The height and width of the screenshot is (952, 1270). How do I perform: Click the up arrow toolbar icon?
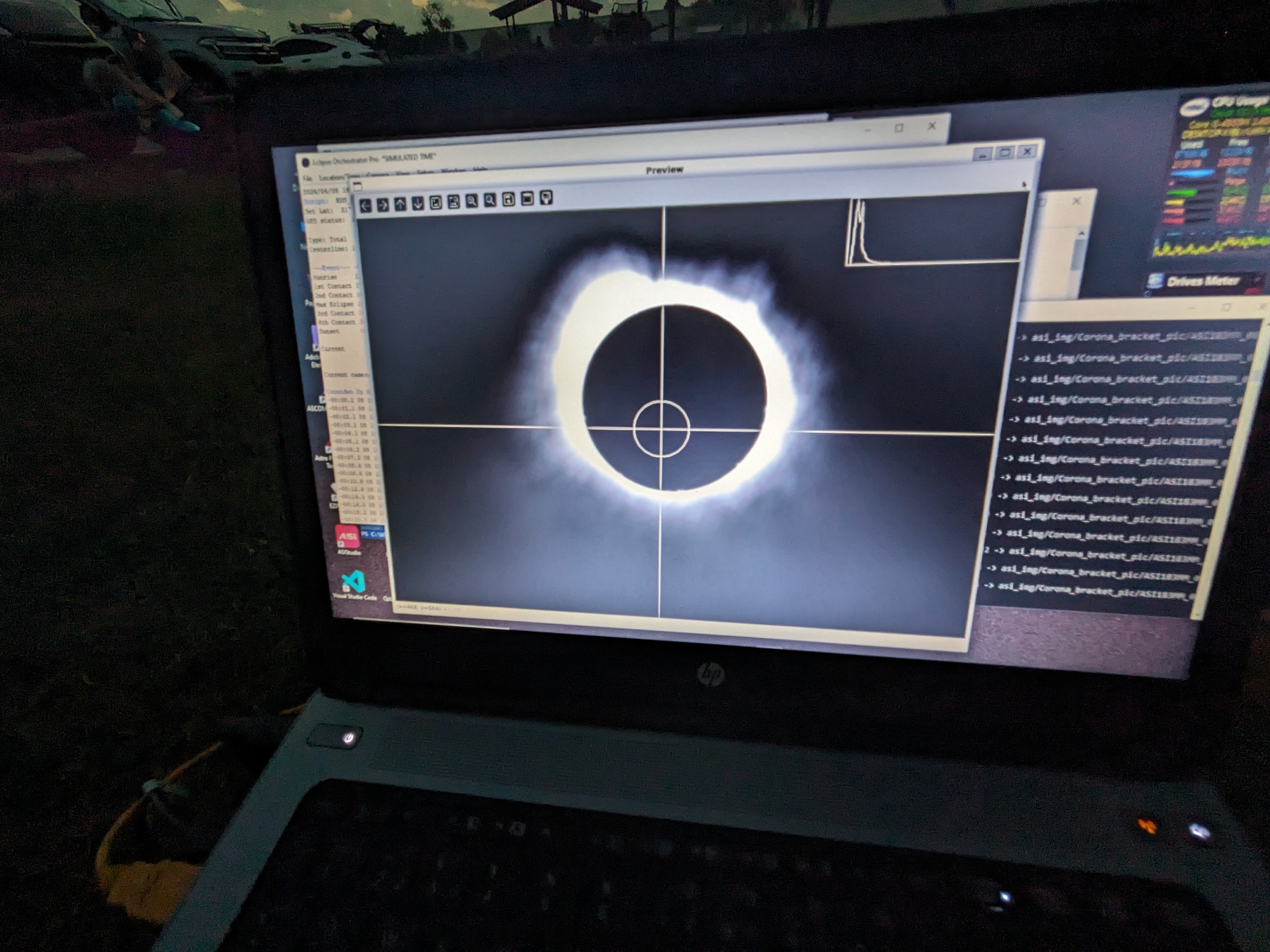coord(401,204)
